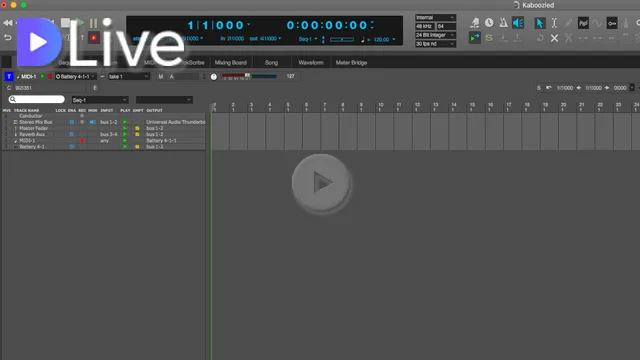Screen dimensions: 640x360
Task: Select the Conductor track name
Action: tap(31, 116)
